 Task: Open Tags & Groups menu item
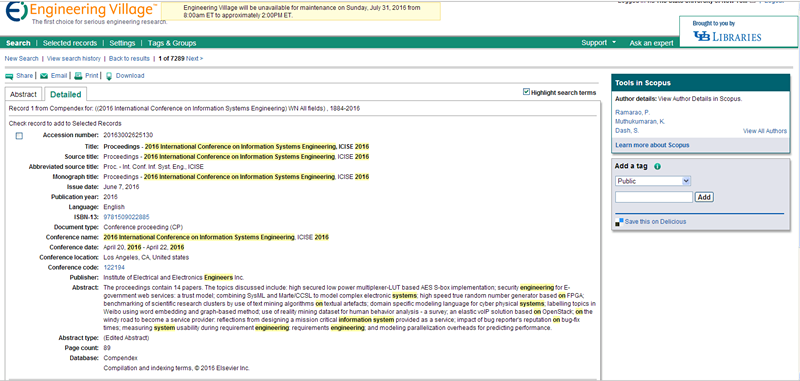pos(172,43)
